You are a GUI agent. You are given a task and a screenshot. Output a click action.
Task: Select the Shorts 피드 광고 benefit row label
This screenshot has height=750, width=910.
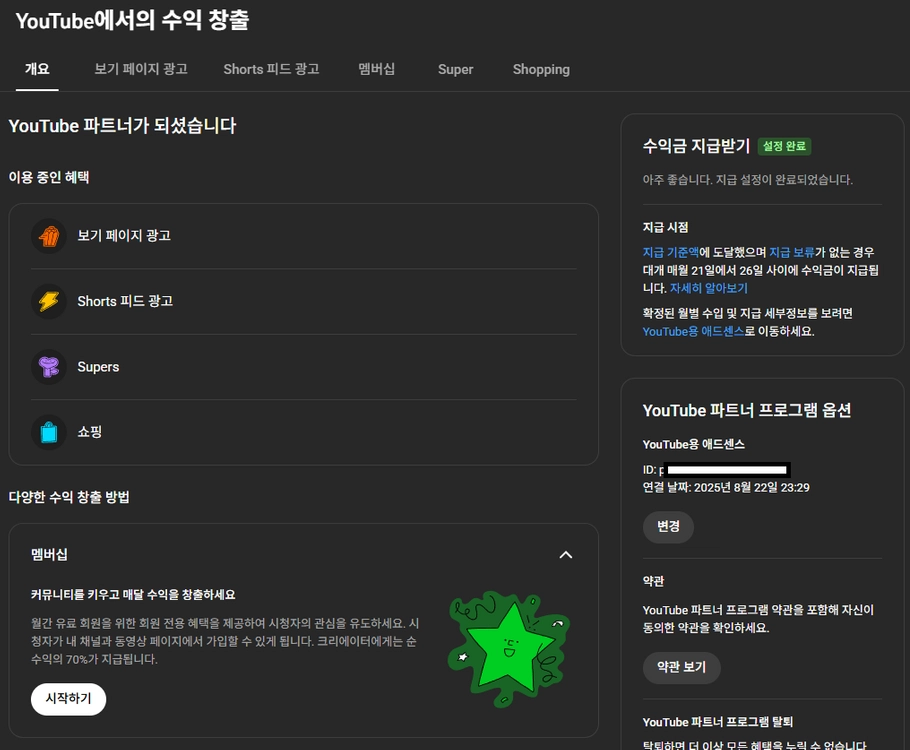coord(125,301)
